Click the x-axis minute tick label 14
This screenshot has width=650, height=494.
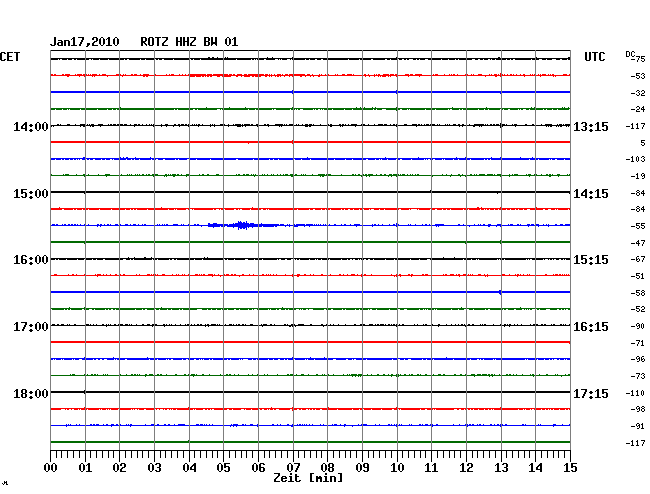click(535, 468)
